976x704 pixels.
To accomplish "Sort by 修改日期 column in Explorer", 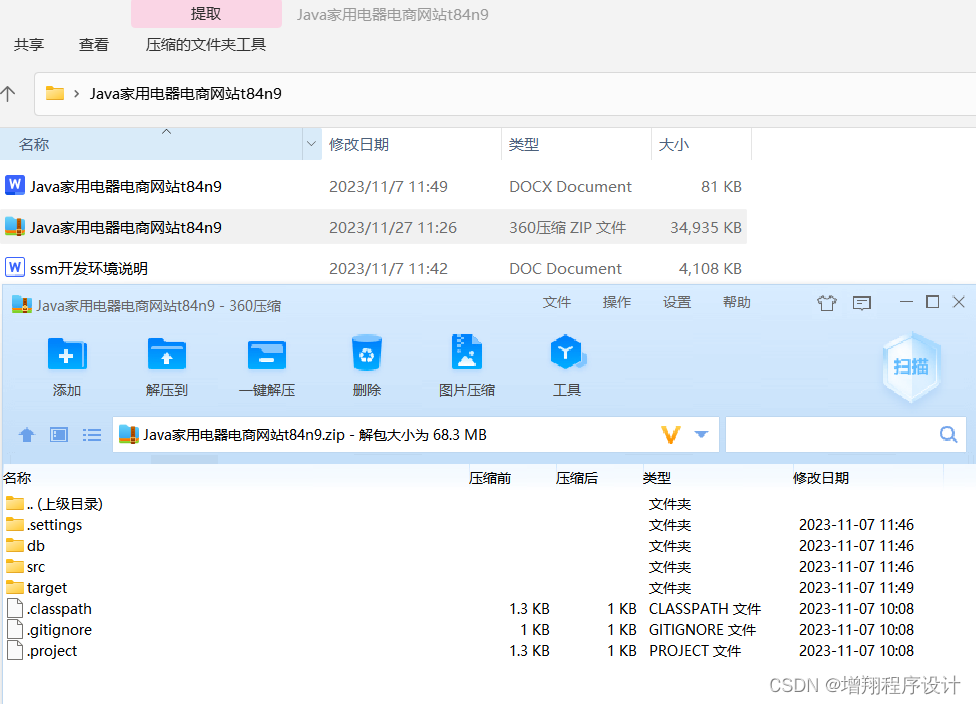I will point(411,144).
